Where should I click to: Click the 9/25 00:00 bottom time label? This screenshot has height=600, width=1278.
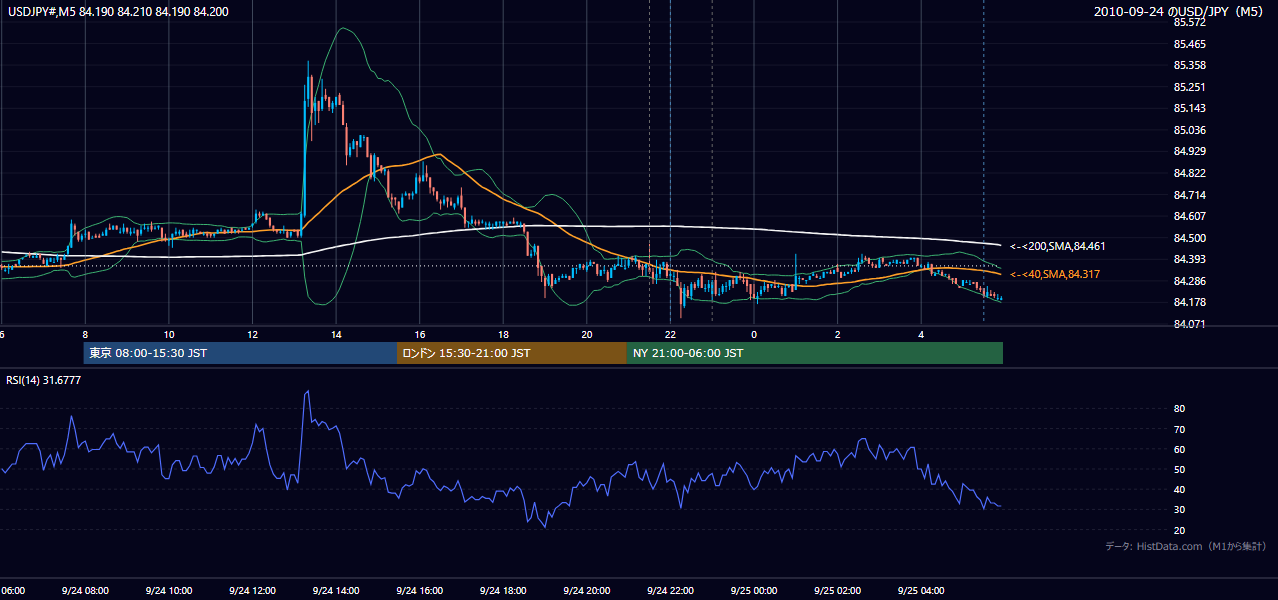coord(754,591)
